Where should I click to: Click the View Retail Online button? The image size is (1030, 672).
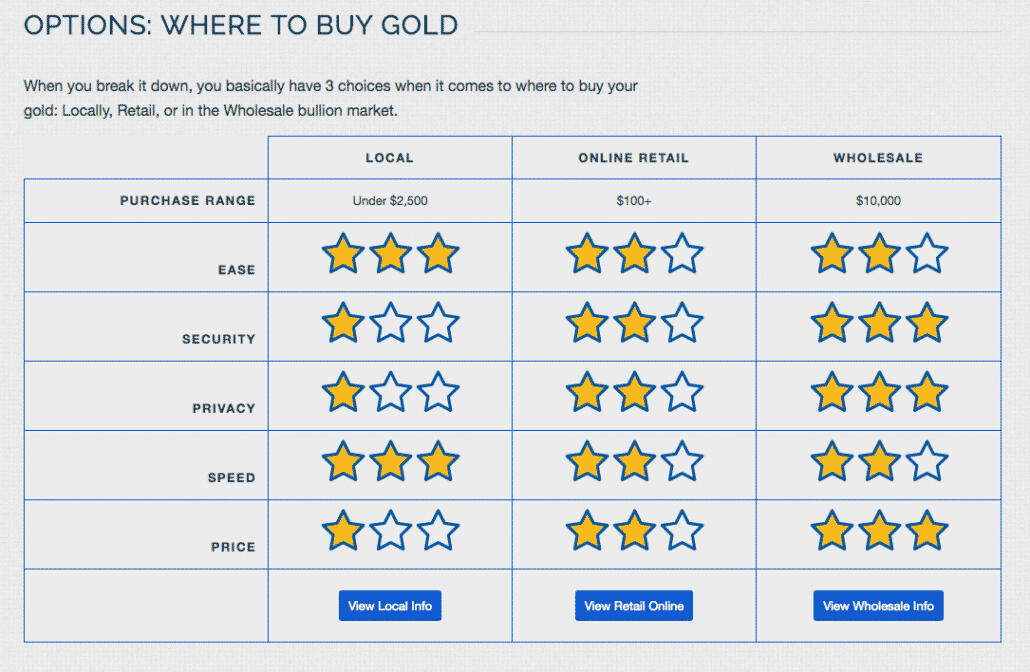634,605
